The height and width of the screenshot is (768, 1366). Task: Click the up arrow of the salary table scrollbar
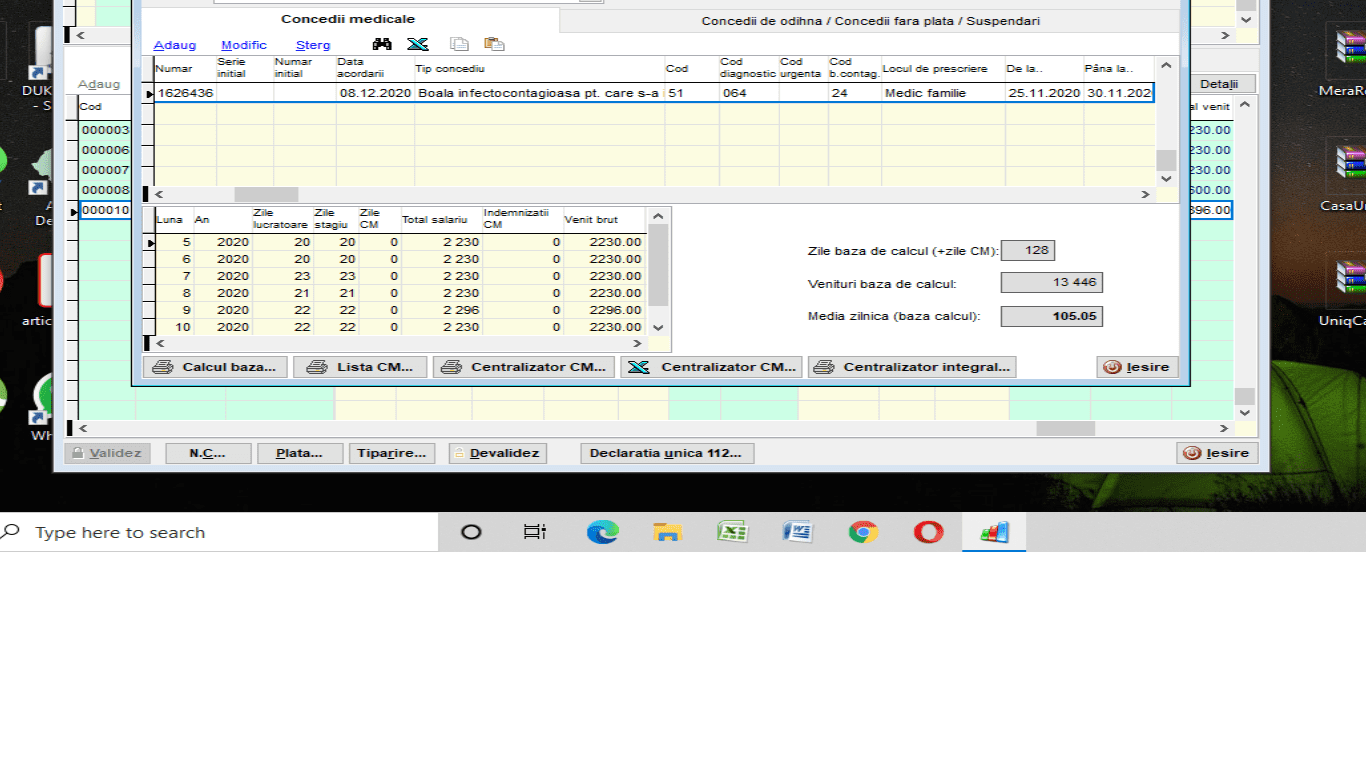(658, 216)
